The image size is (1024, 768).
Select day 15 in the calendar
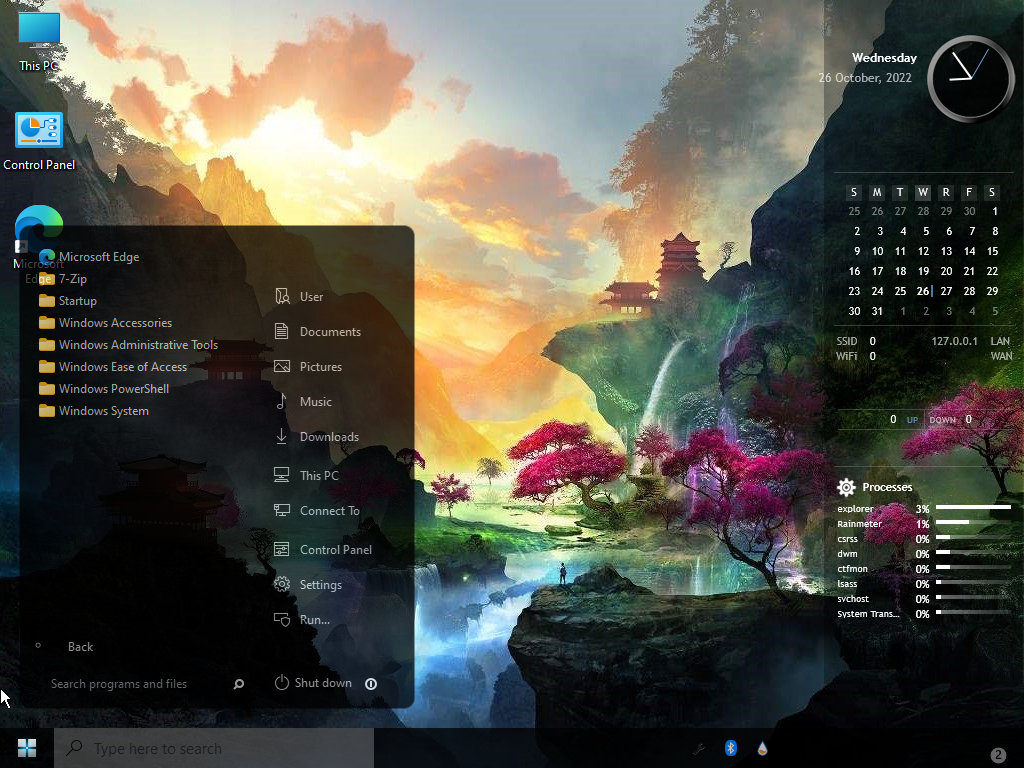[x=992, y=251]
